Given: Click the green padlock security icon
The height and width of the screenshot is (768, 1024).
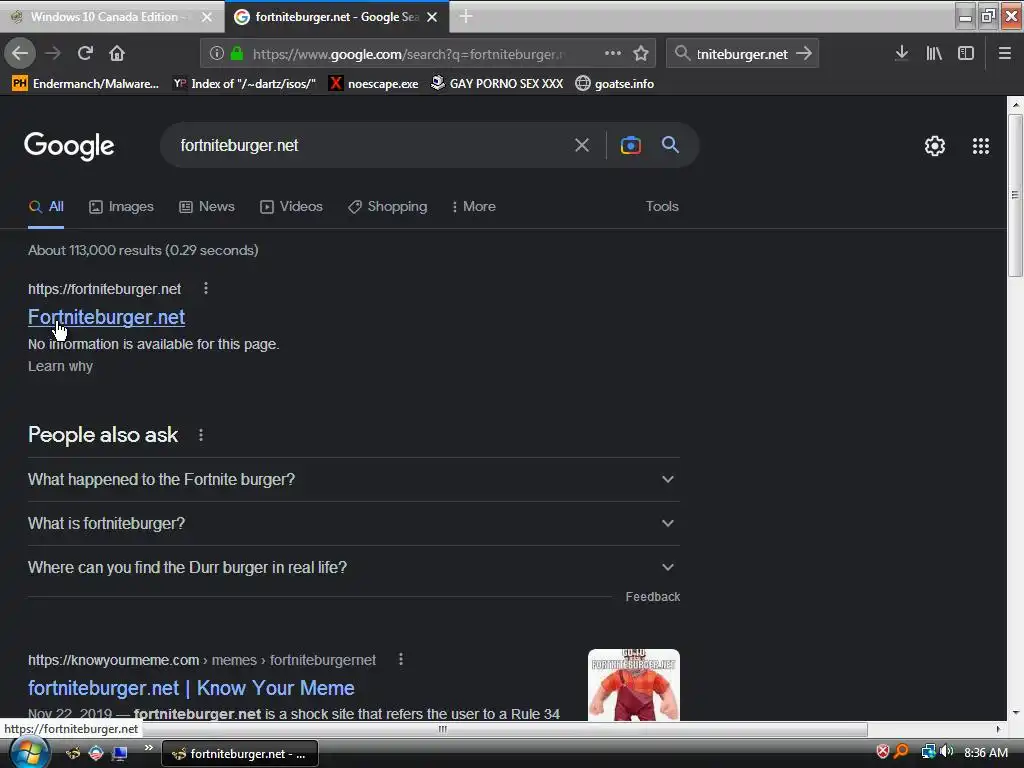Looking at the screenshot, I should coord(237,54).
